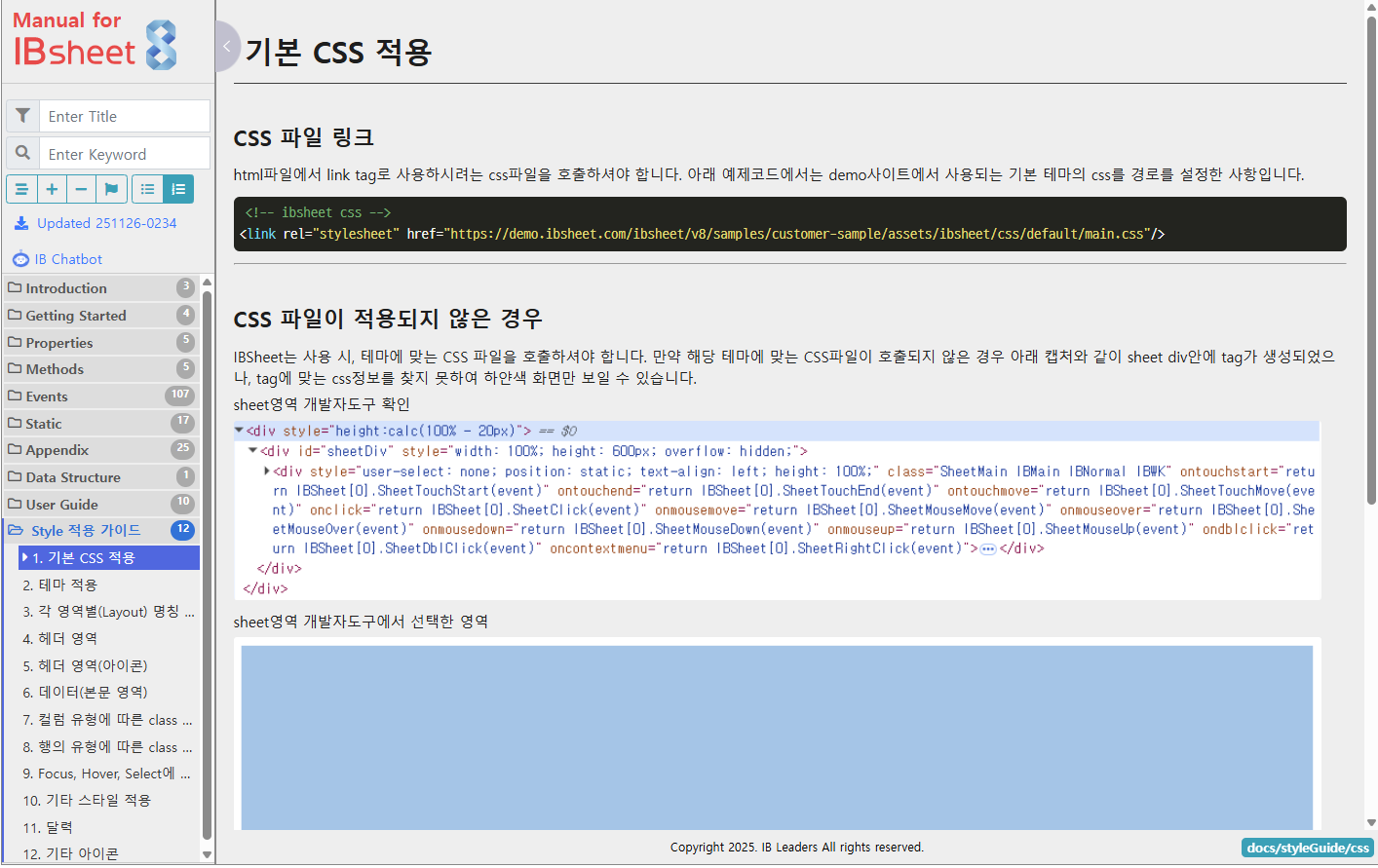Switch to bulleted list view
Viewport: 1378px width, 868px height.
coord(147,189)
